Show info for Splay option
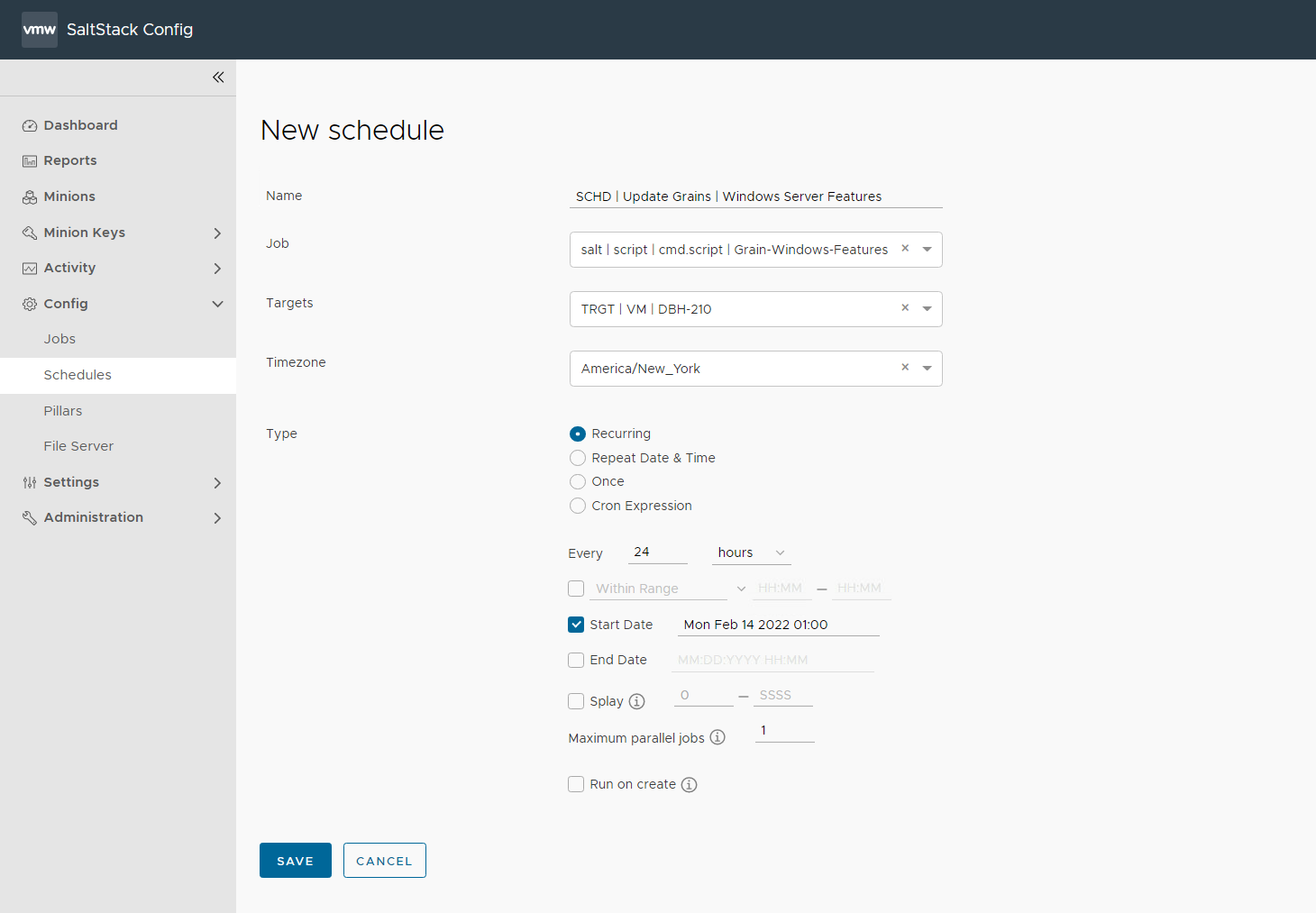 click(x=637, y=701)
